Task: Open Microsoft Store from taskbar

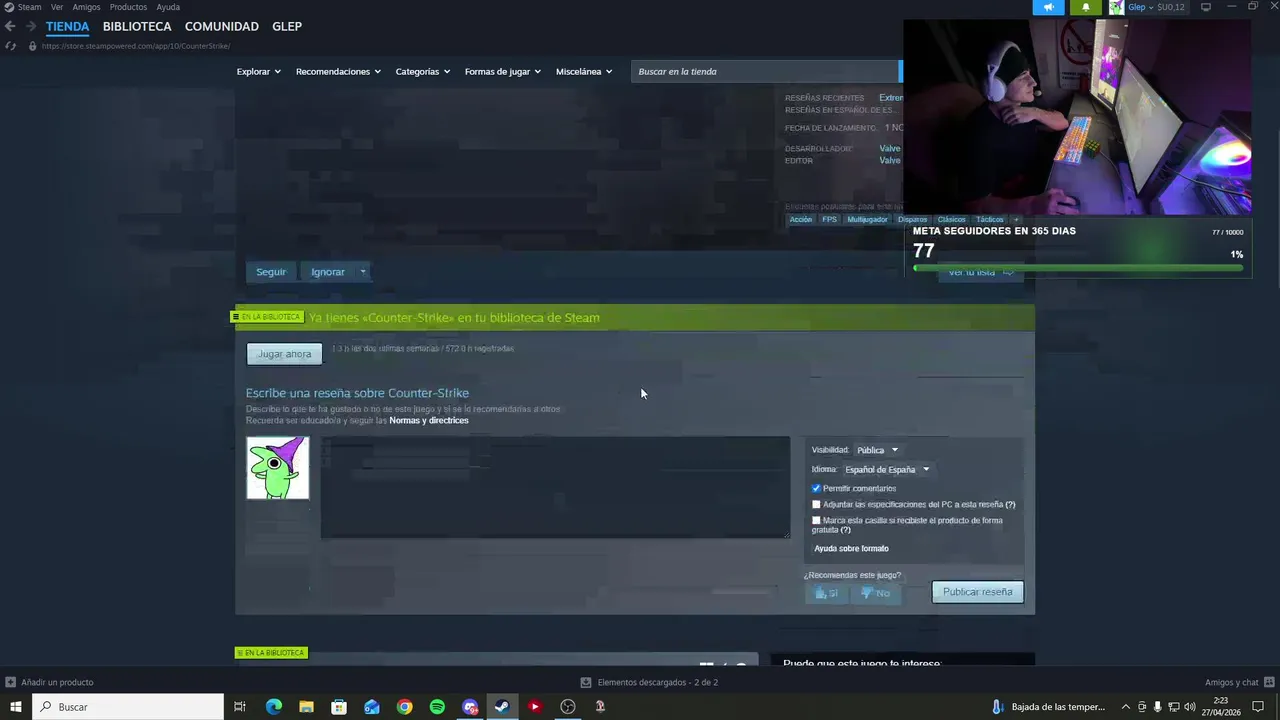Action: coord(339,707)
